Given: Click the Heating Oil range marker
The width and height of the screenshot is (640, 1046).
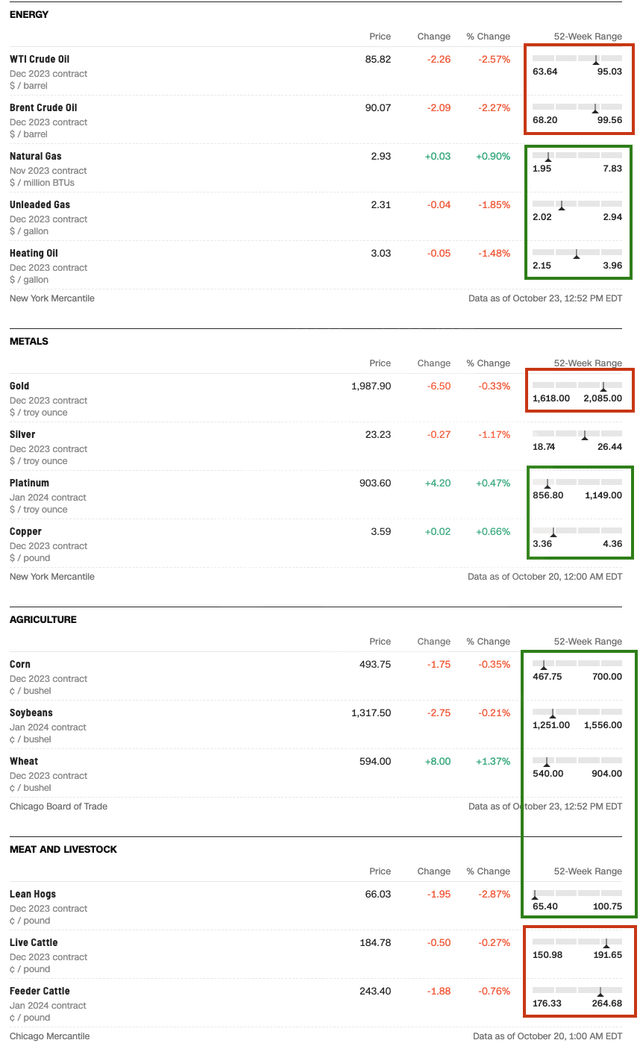Looking at the screenshot, I should [576, 254].
